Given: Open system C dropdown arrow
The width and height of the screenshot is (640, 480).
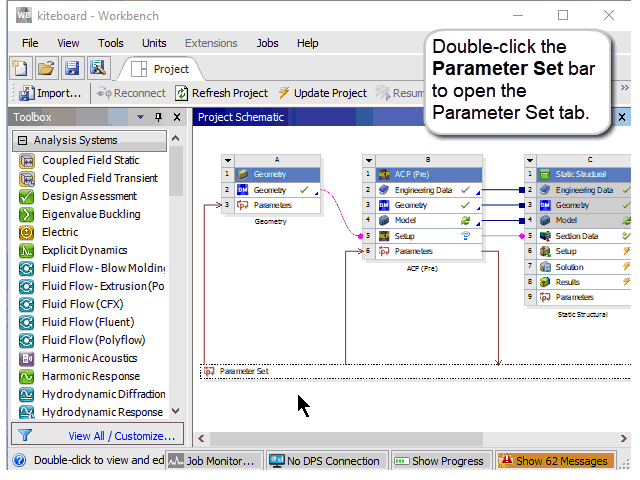Looking at the screenshot, I should coord(530,160).
